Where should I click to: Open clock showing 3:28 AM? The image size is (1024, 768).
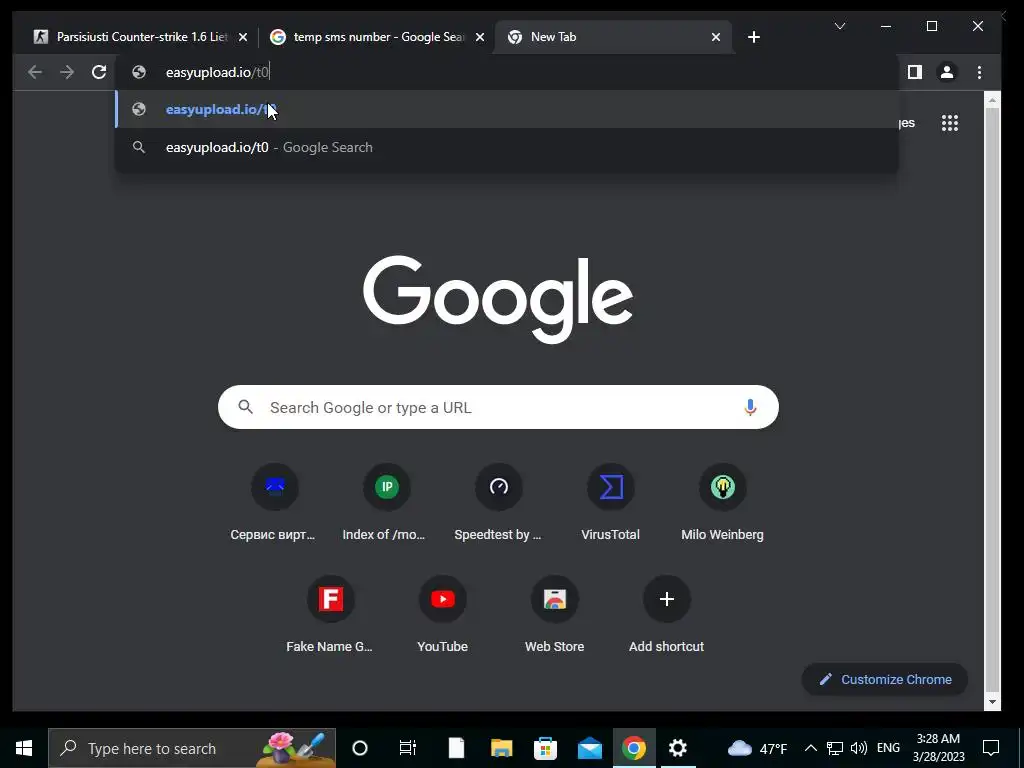[x=938, y=748]
